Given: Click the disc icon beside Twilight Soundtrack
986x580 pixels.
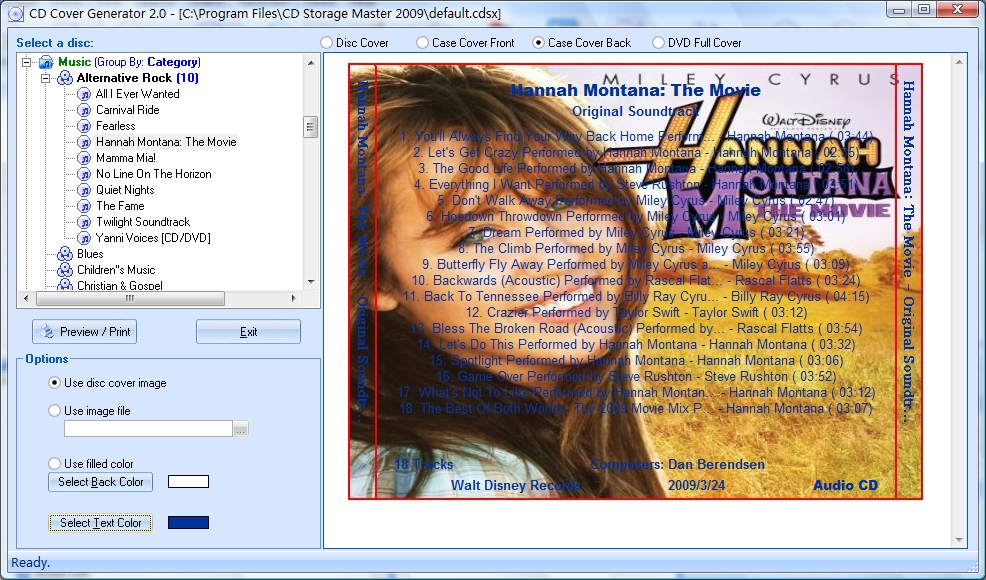Looking at the screenshot, I should click(84, 222).
